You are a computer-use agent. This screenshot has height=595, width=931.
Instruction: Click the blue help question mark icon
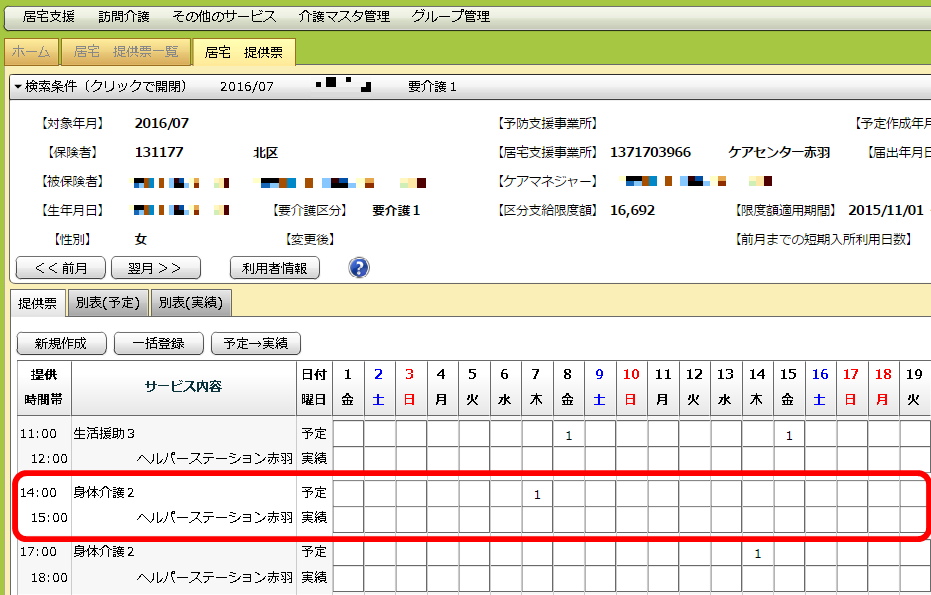click(x=359, y=268)
